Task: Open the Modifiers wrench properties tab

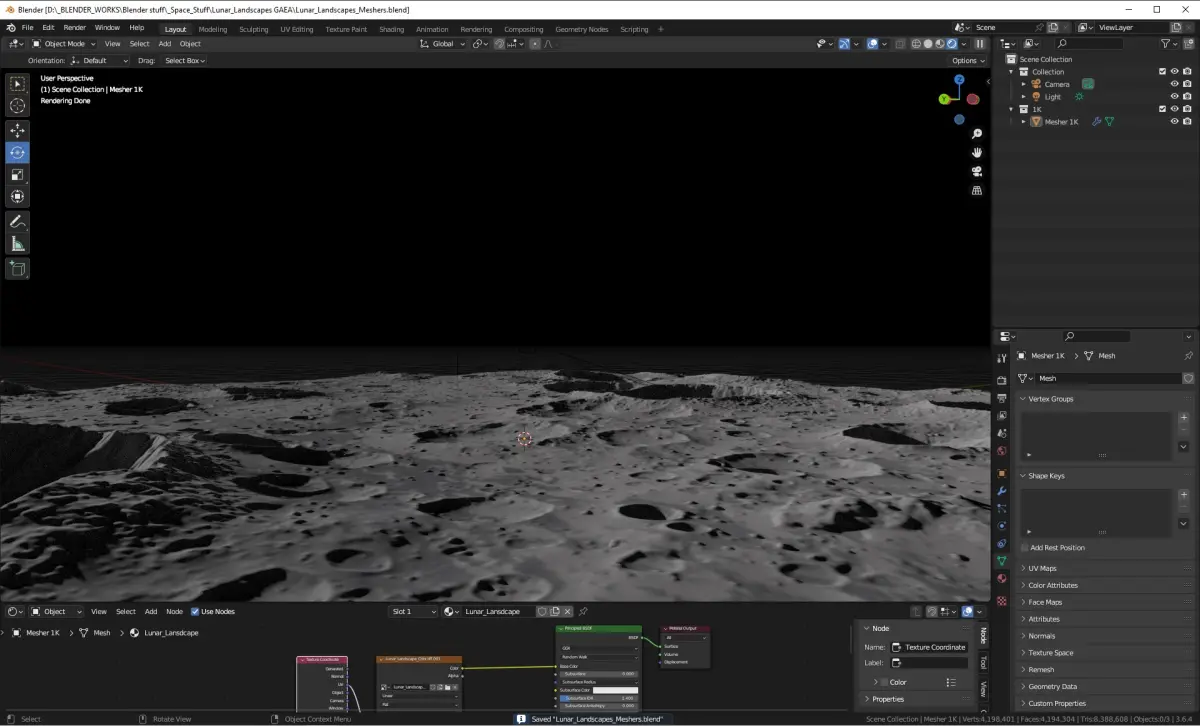Action: (x=1002, y=491)
